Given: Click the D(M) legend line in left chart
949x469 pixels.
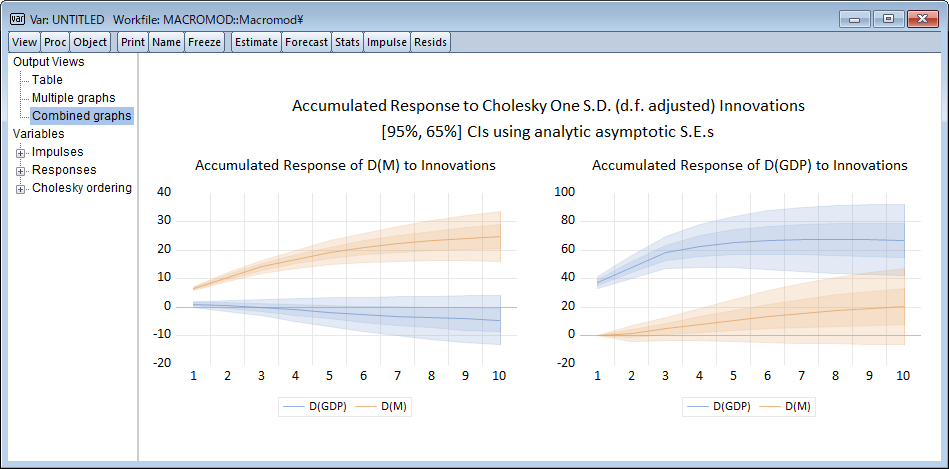Looking at the screenshot, I should (366, 407).
